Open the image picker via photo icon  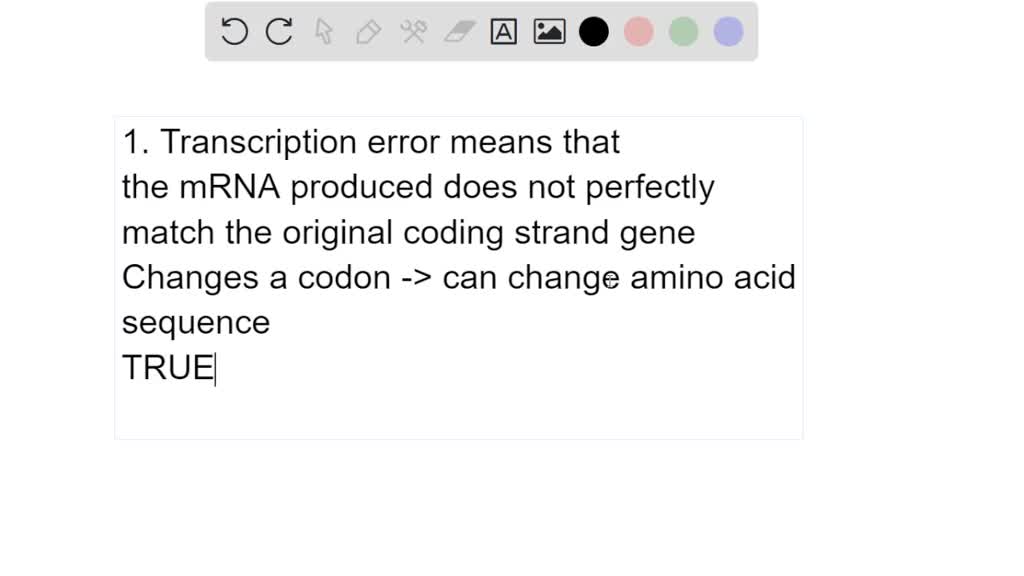(549, 31)
